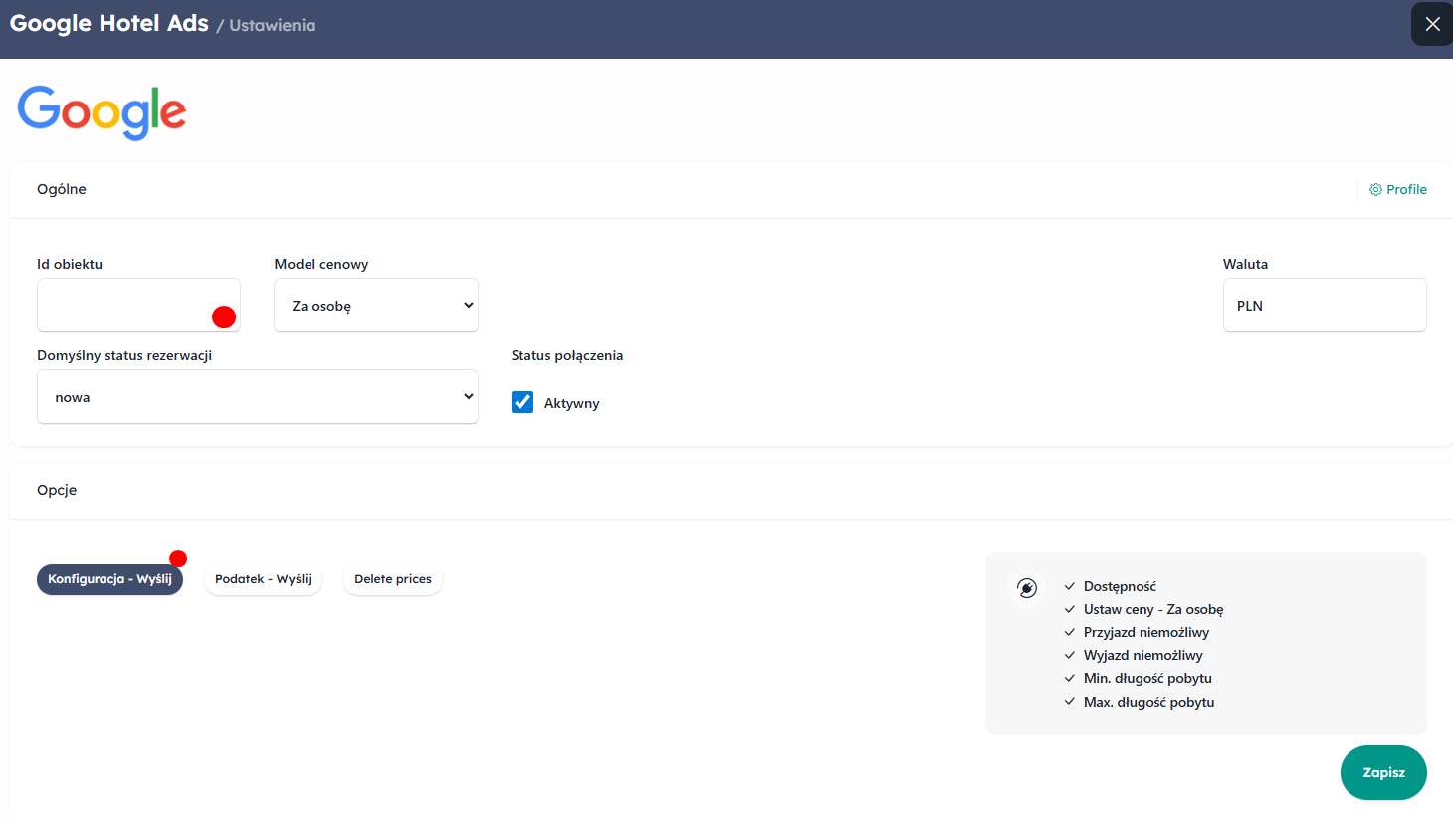Click the red badge on Konfiguracja button
The width and height of the screenshot is (1453, 840).
(178, 559)
